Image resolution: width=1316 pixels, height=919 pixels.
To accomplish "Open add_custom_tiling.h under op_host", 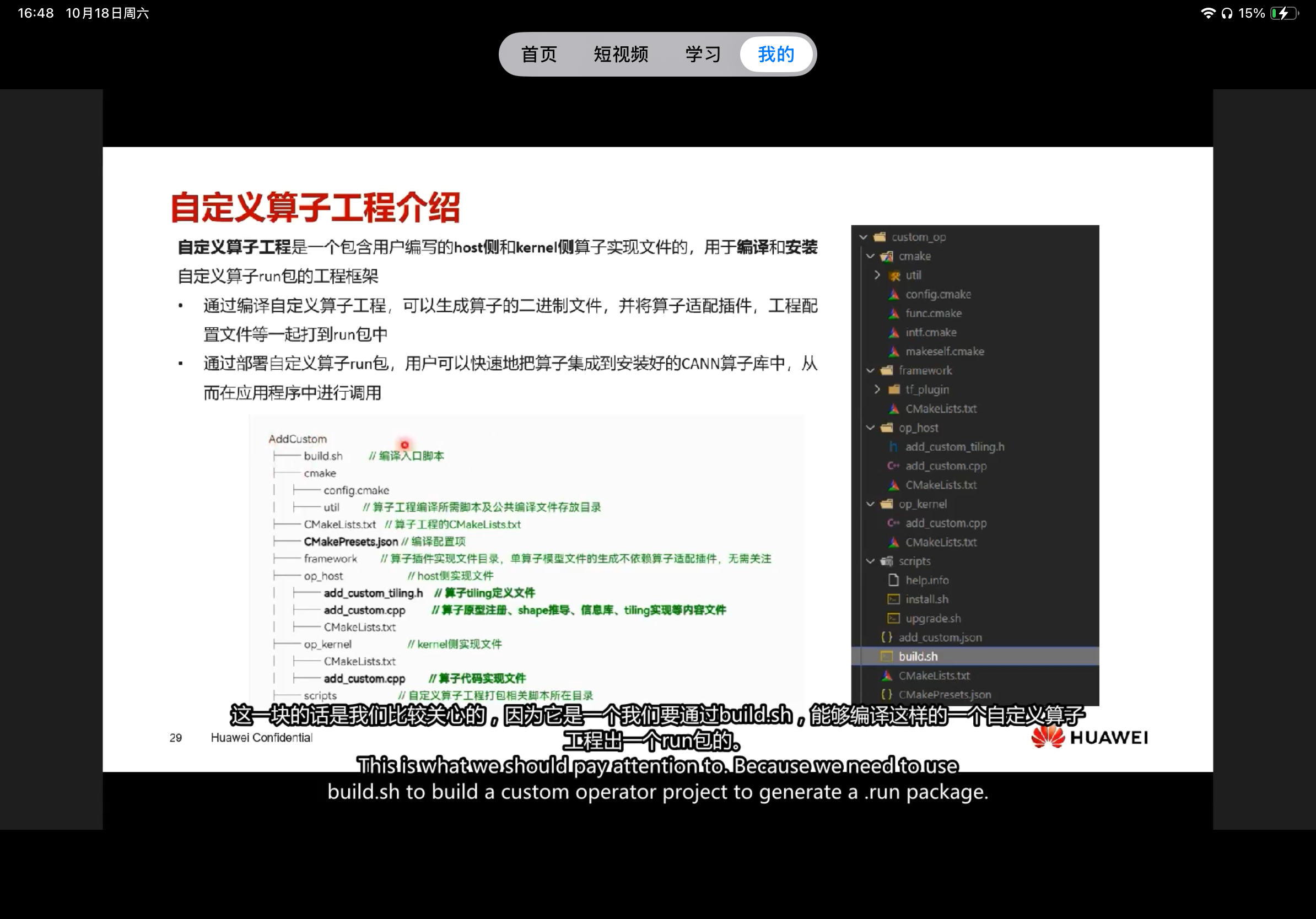I will click(953, 447).
